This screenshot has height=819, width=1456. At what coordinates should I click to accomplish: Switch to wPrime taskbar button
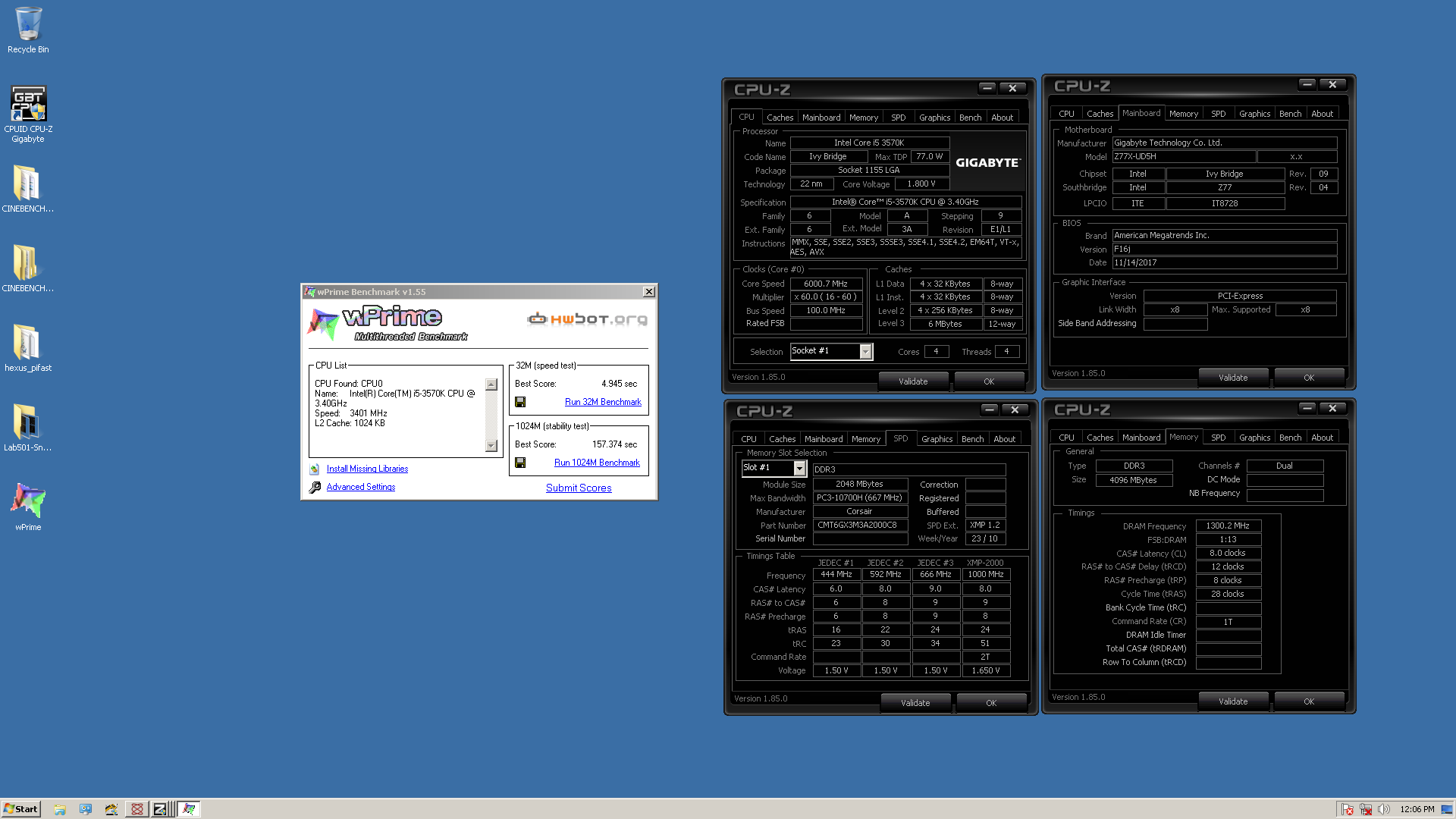[189, 809]
